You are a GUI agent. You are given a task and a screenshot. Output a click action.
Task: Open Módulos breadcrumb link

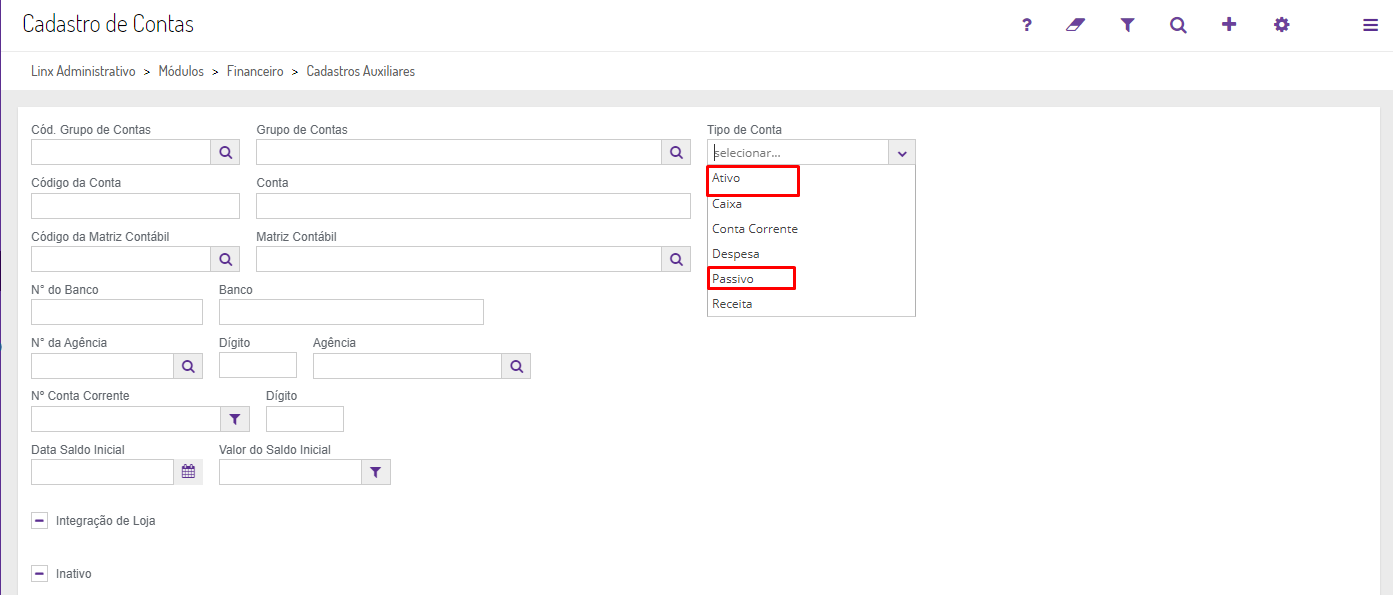pyautogui.click(x=181, y=72)
